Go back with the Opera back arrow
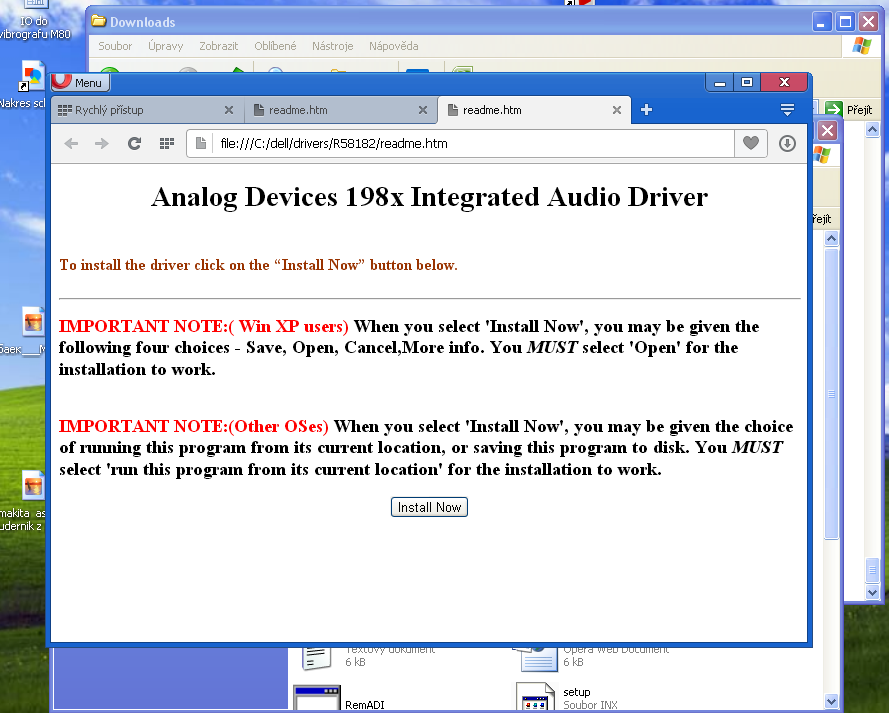 [71, 143]
